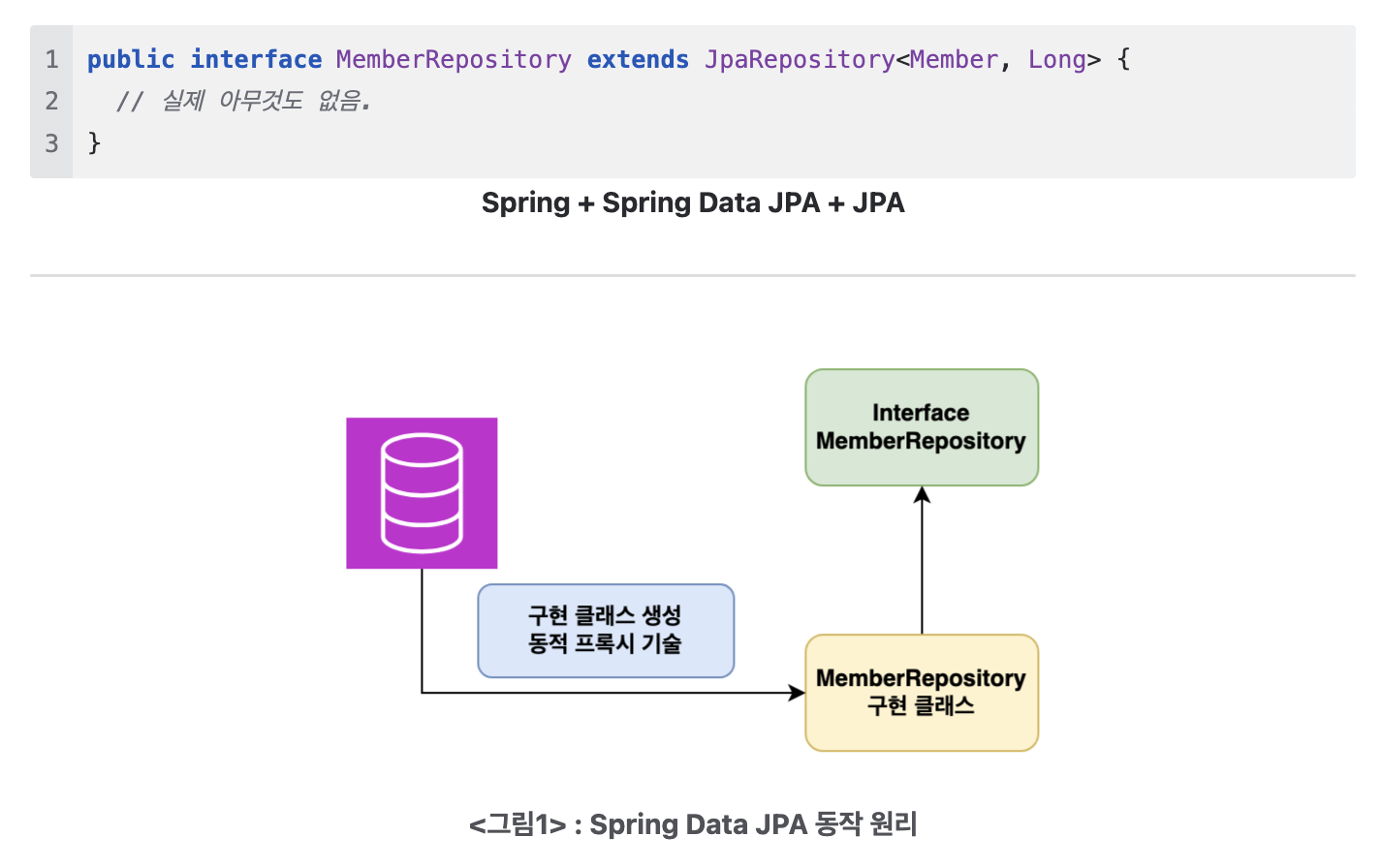1382x868 pixels.
Task: Click caption 'Spring + Spring Data JPA + JPA'
Action: click(693, 202)
